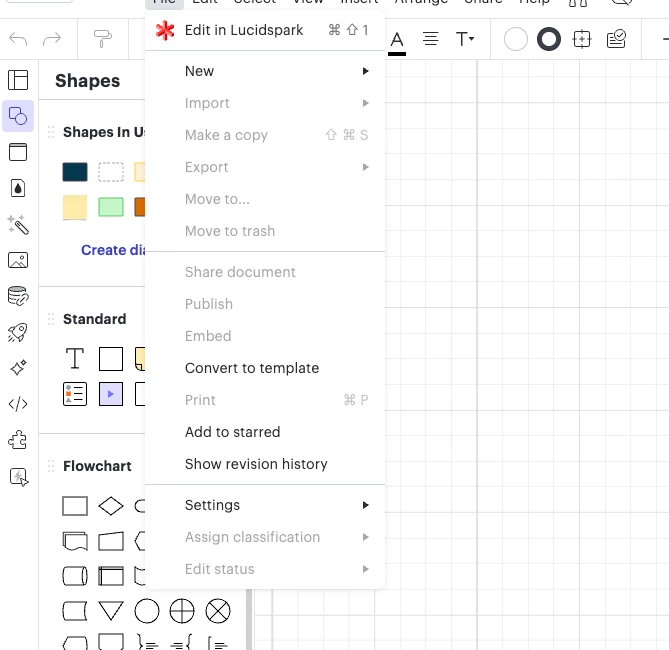Image resolution: width=669 pixels, height=650 pixels.
Task: Choose Publish in File menu
Action: click(x=265, y=304)
